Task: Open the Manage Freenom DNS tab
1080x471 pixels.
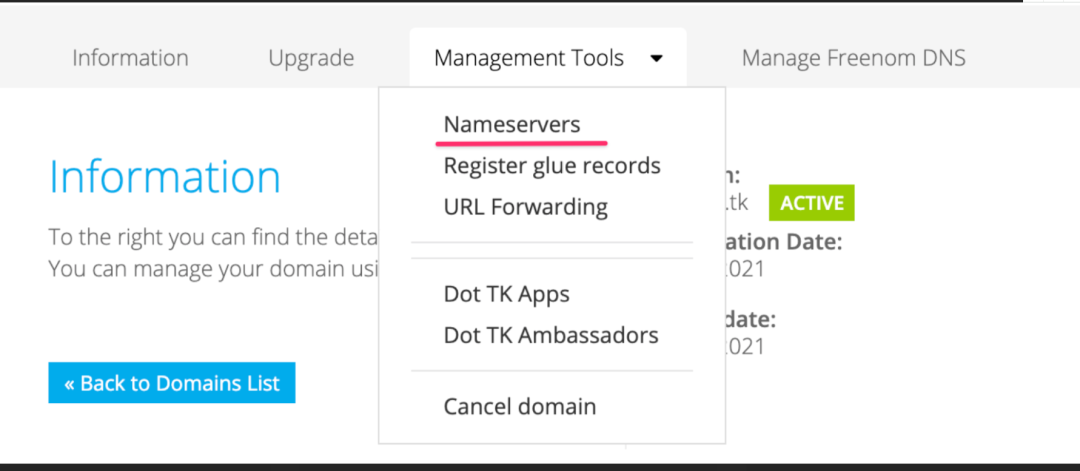Action: click(x=853, y=58)
